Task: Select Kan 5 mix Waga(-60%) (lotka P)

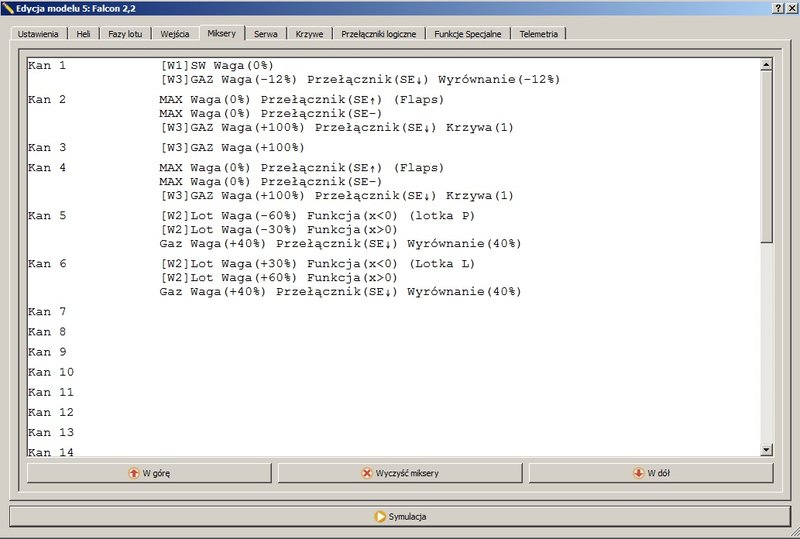Action: coord(318,216)
